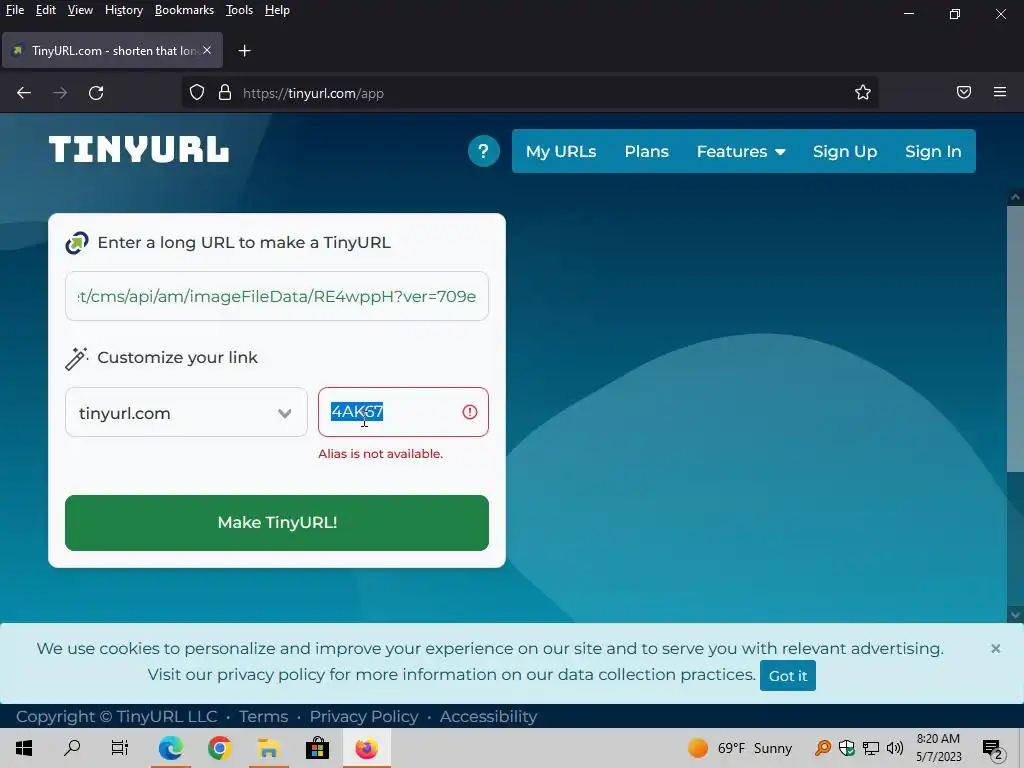Click the Firefox taskbar icon
Screen dimensions: 1024x768
click(366, 748)
